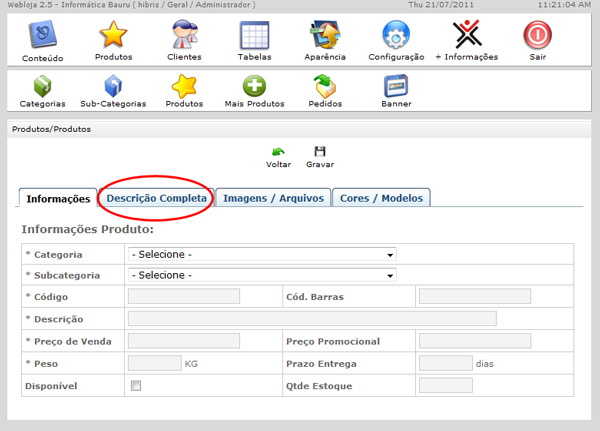Open the Tabelas icon

pyautogui.click(x=254, y=37)
